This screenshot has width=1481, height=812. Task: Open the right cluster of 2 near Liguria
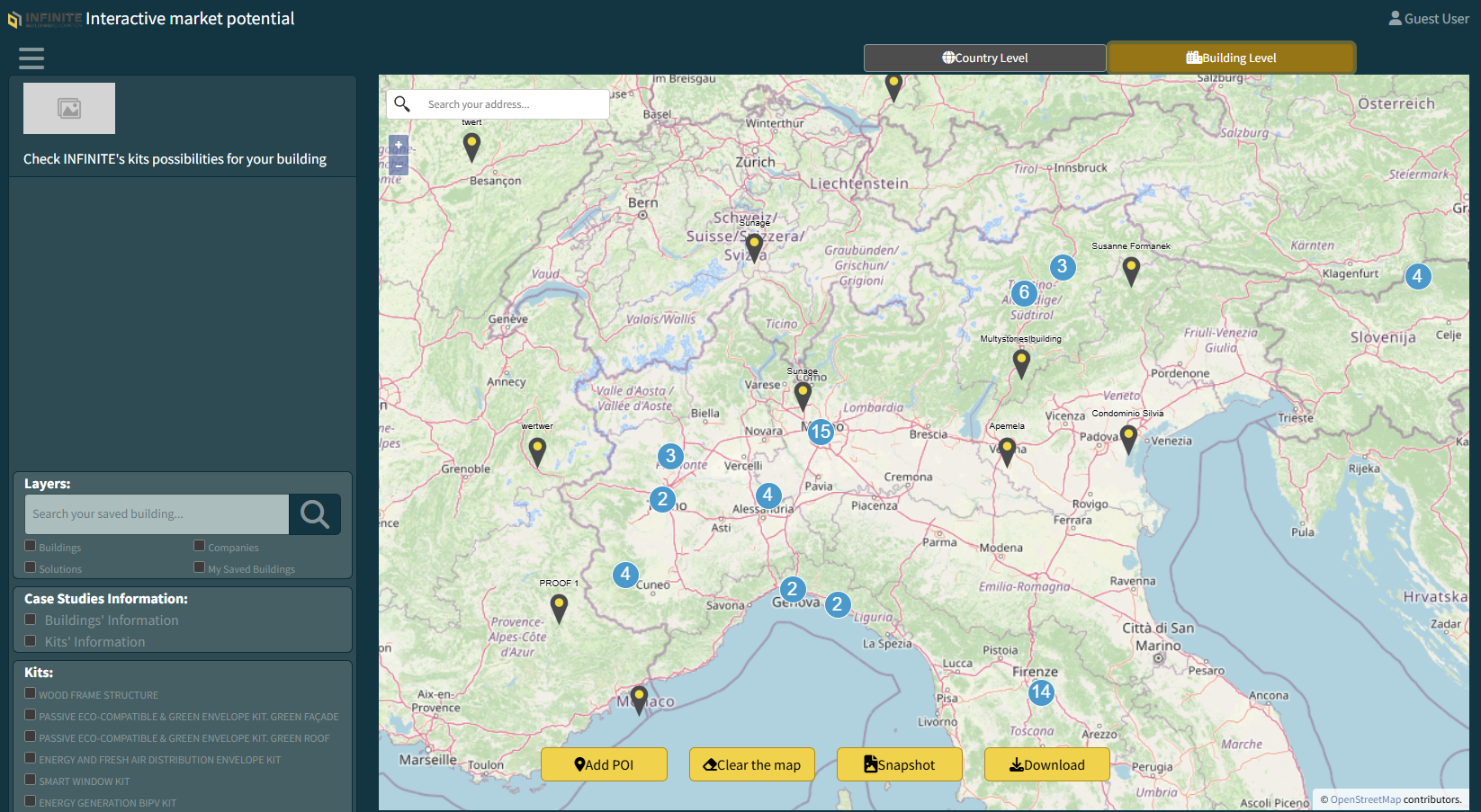(837, 604)
